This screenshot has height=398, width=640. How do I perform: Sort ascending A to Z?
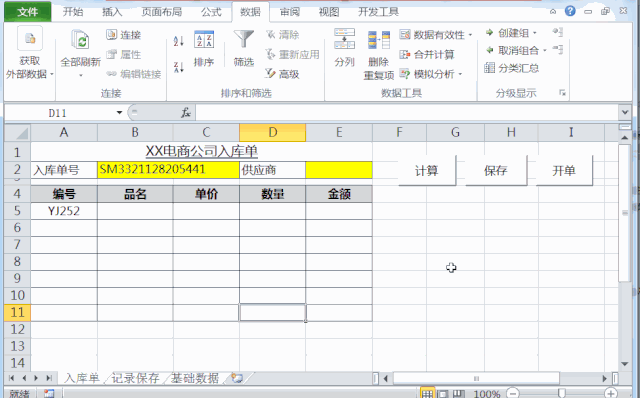pos(179,41)
